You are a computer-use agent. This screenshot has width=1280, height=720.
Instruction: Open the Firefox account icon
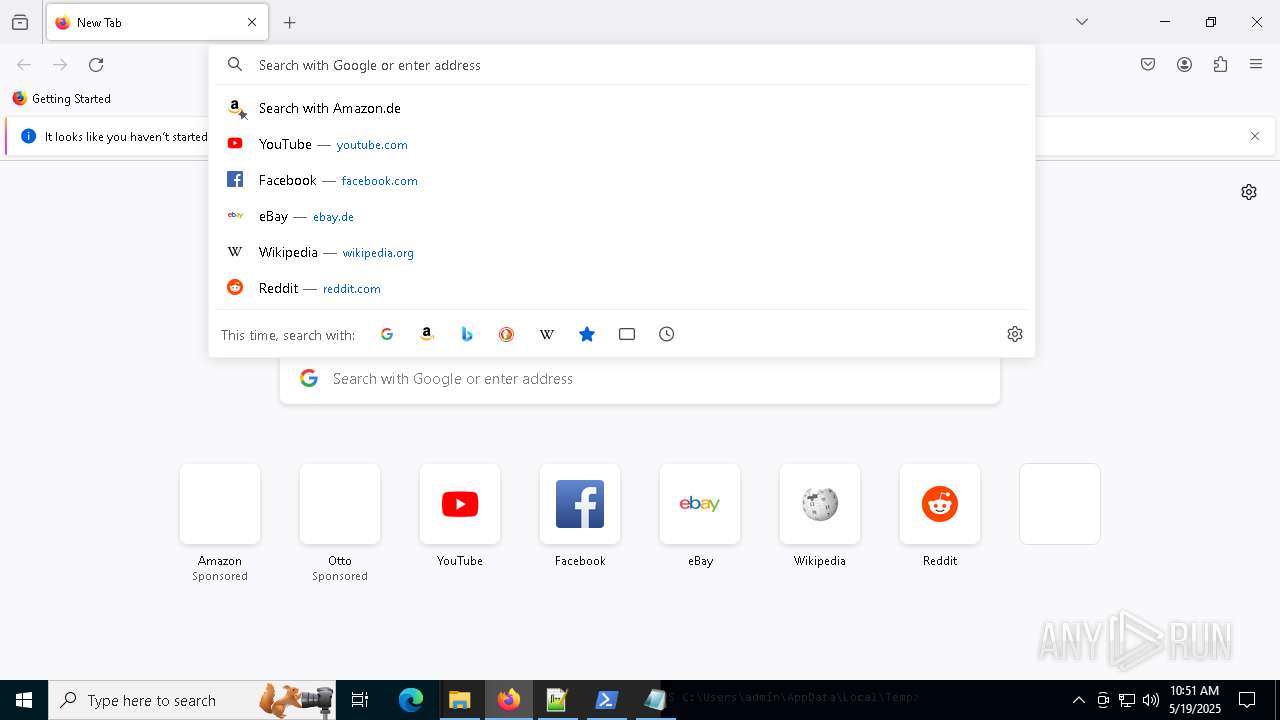tap(1184, 65)
